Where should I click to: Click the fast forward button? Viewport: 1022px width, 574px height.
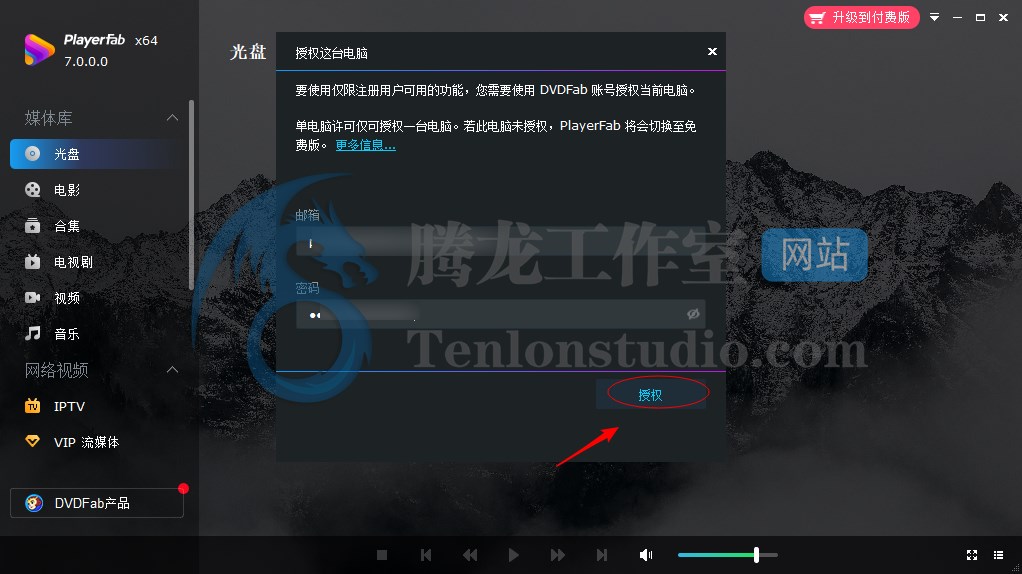[x=558, y=555]
